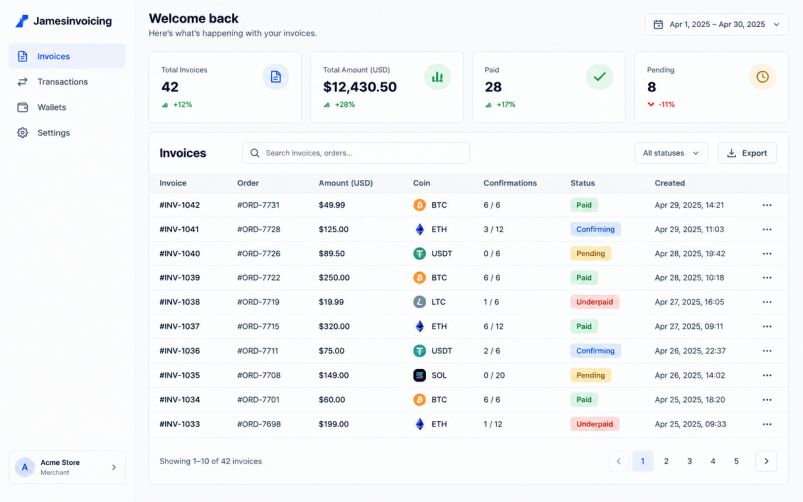Export the invoices list
The image size is (803, 502).
pos(747,153)
